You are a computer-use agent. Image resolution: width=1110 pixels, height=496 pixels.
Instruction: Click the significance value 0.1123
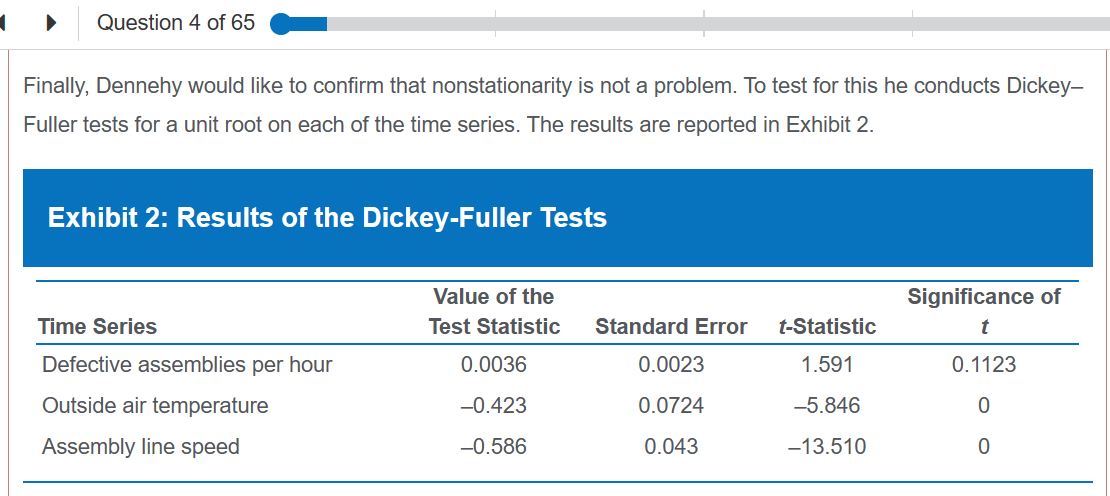coord(983,365)
